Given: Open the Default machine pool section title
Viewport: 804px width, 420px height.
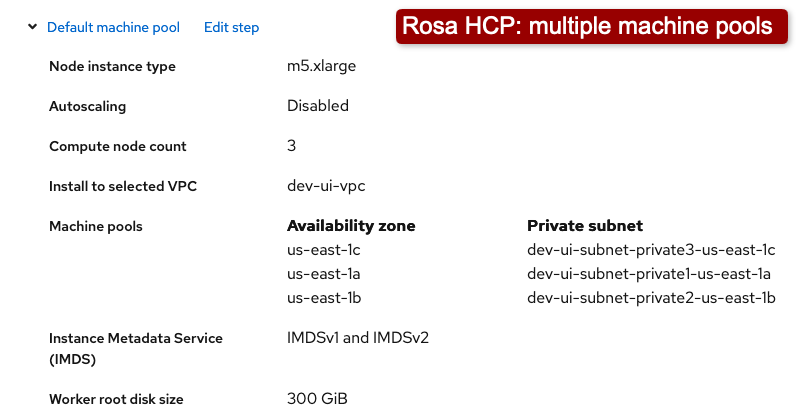Looking at the screenshot, I should point(113,28).
